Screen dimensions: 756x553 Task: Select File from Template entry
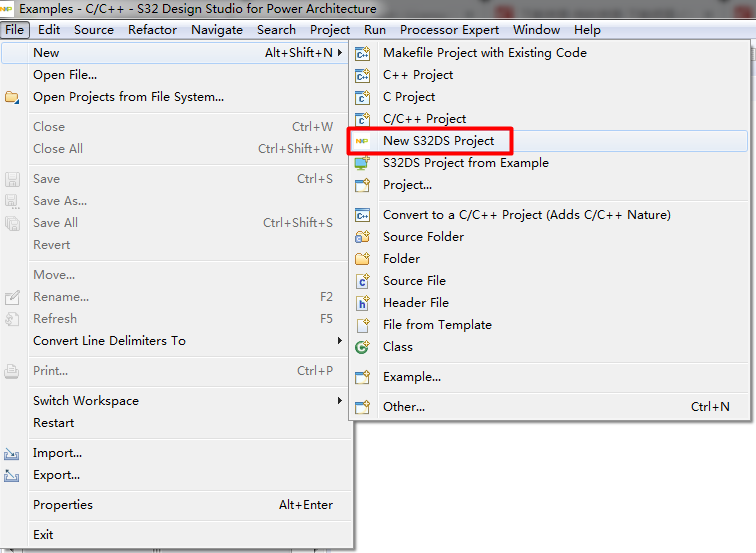pos(550,325)
